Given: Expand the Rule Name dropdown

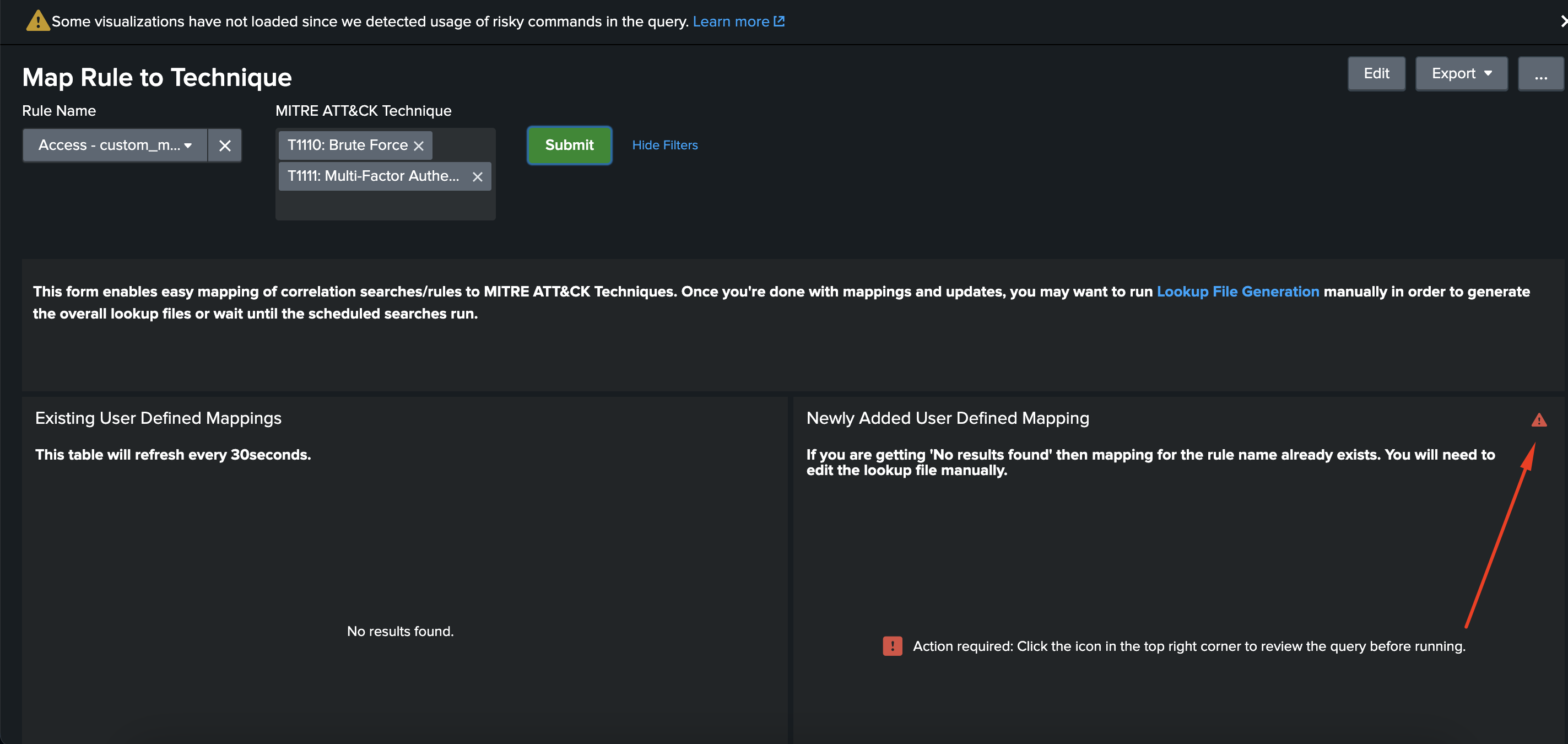Looking at the screenshot, I should point(115,145).
